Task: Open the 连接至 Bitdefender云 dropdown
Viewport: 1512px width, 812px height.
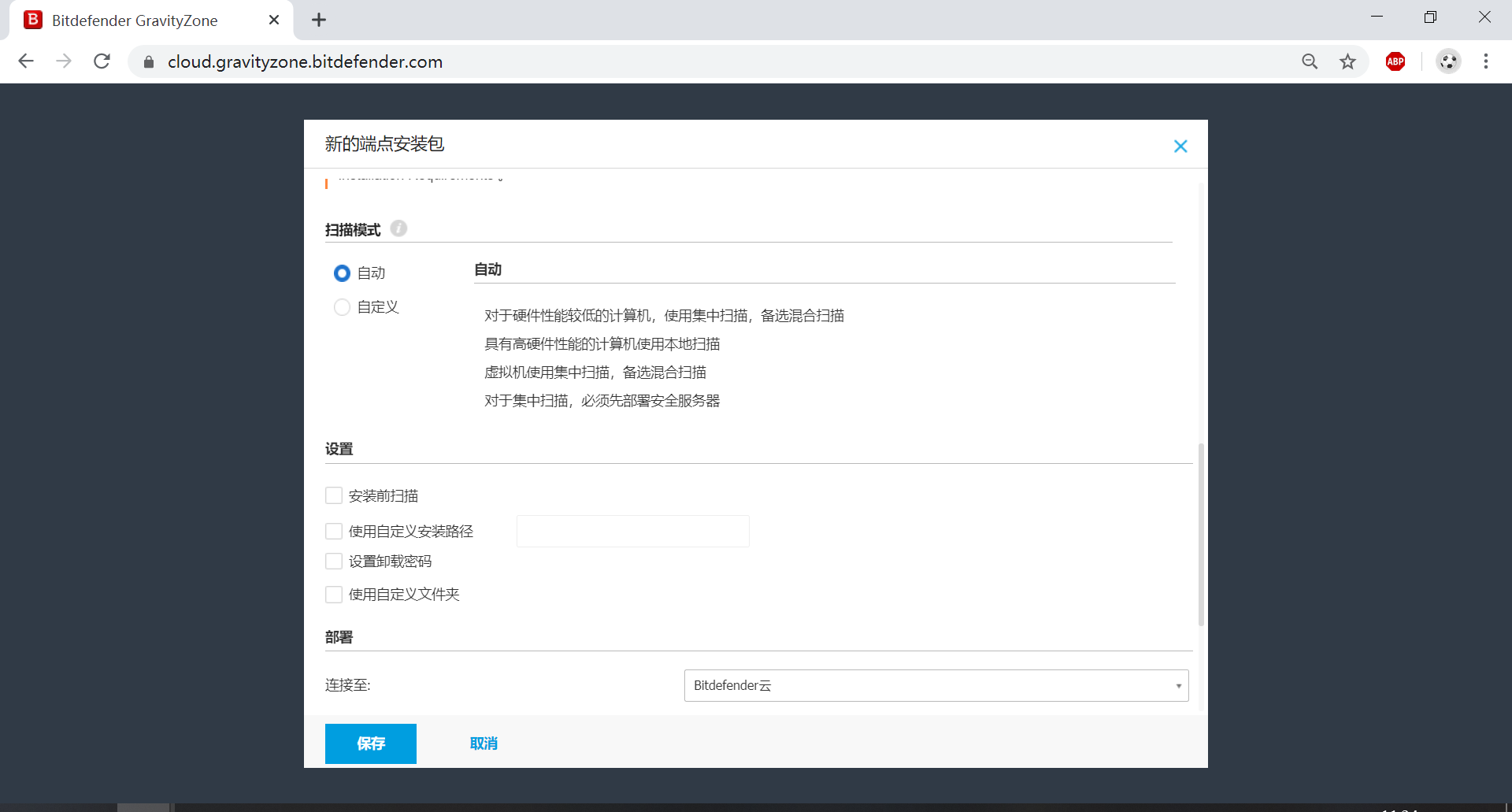Action: tap(936, 685)
